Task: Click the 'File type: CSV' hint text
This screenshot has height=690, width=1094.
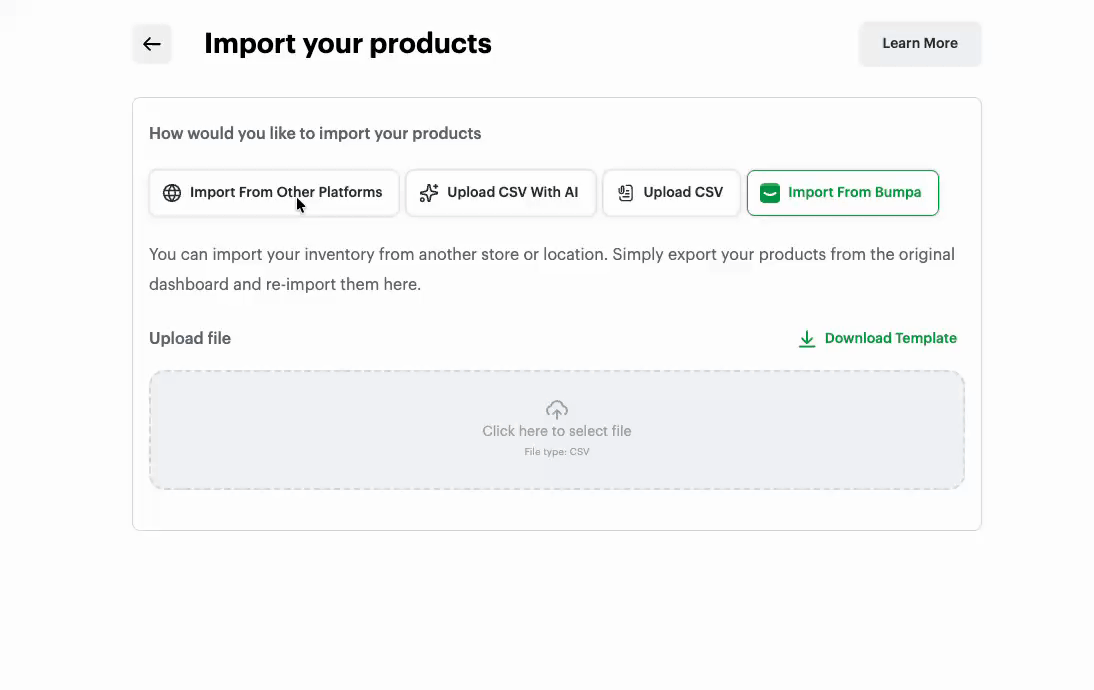Action: click(557, 452)
